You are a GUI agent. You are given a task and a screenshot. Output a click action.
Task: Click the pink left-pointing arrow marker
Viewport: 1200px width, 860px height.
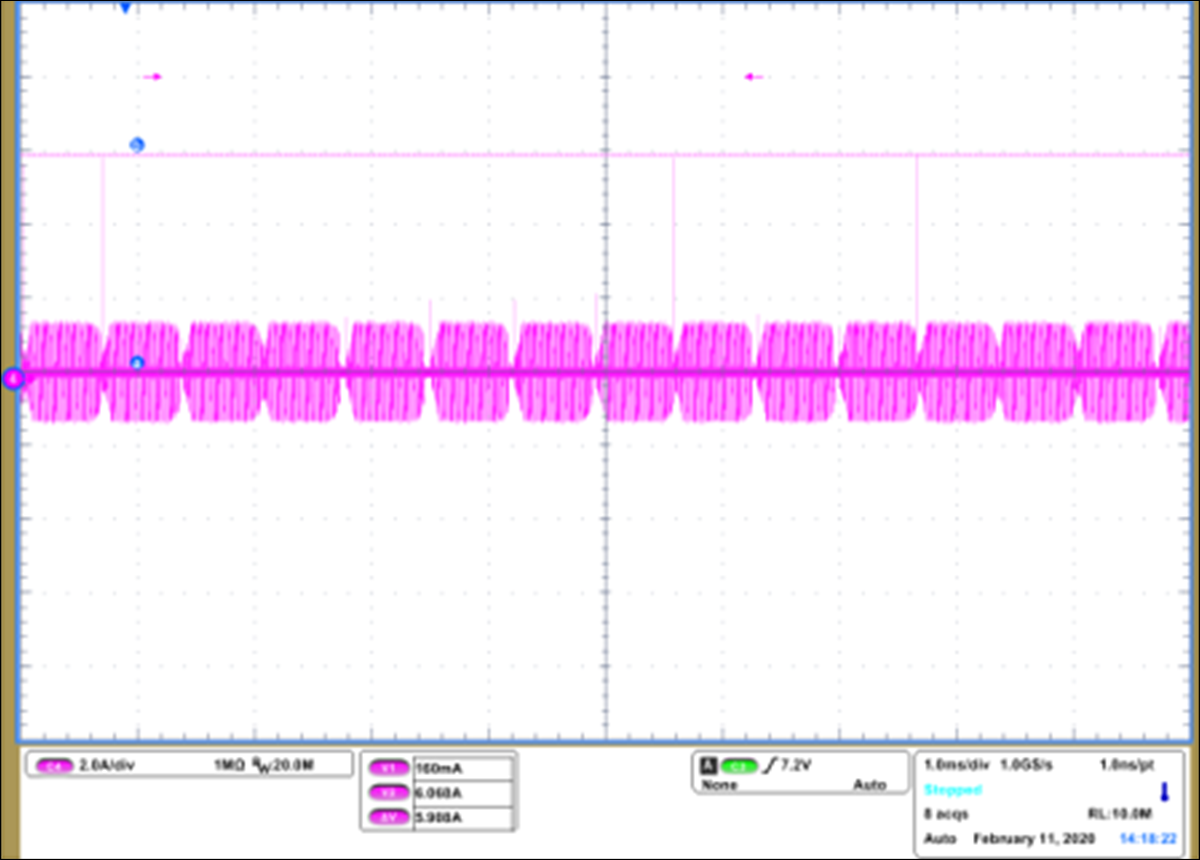tap(754, 77)
